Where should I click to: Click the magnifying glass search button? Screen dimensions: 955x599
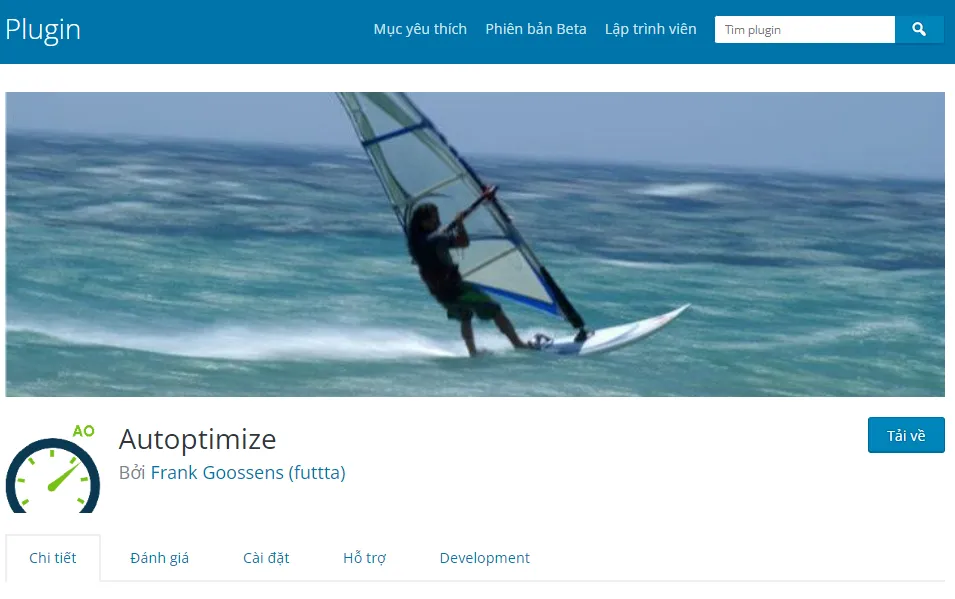[x=919, y=29]
